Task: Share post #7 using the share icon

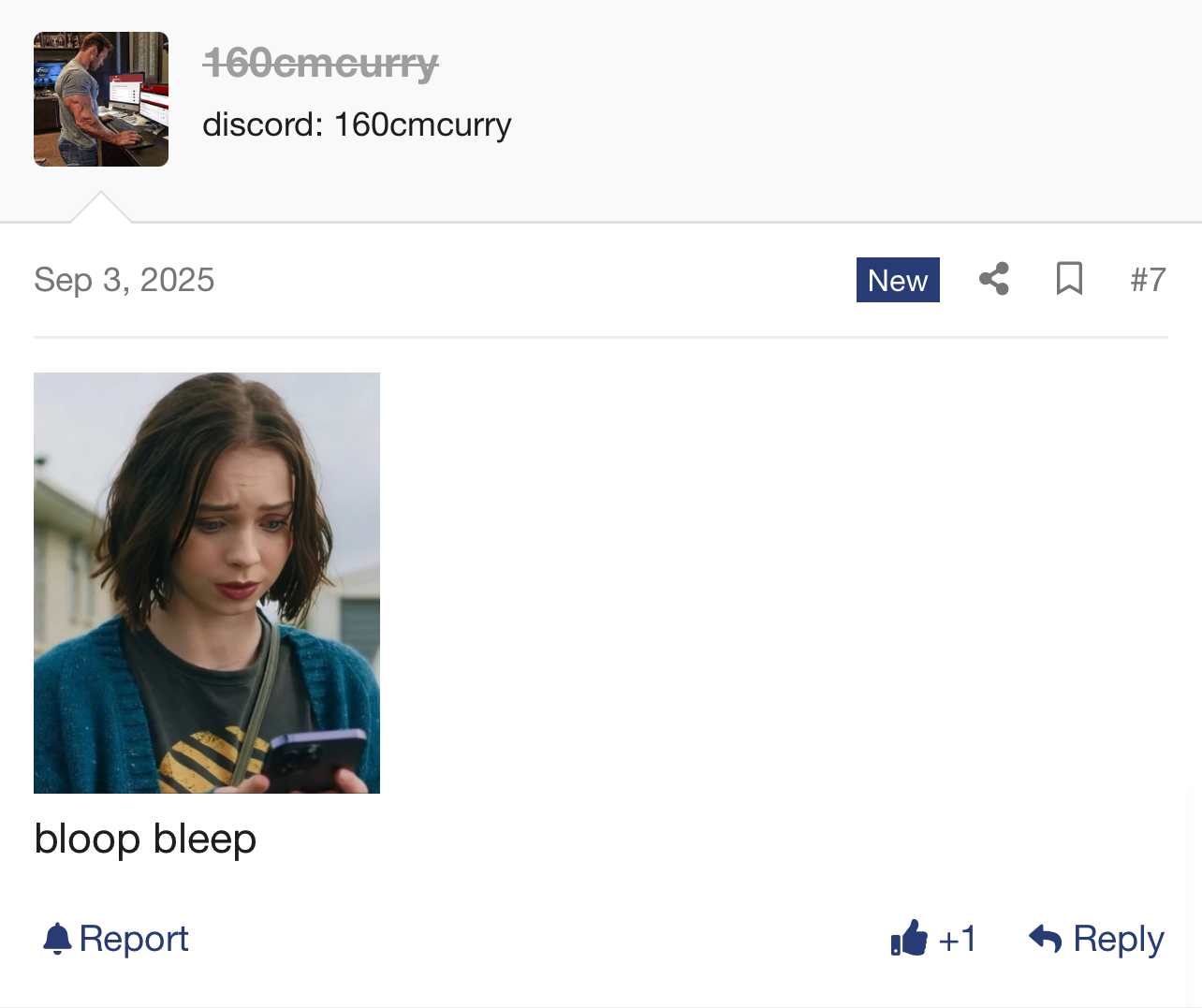Action: [x=993, y=279]
